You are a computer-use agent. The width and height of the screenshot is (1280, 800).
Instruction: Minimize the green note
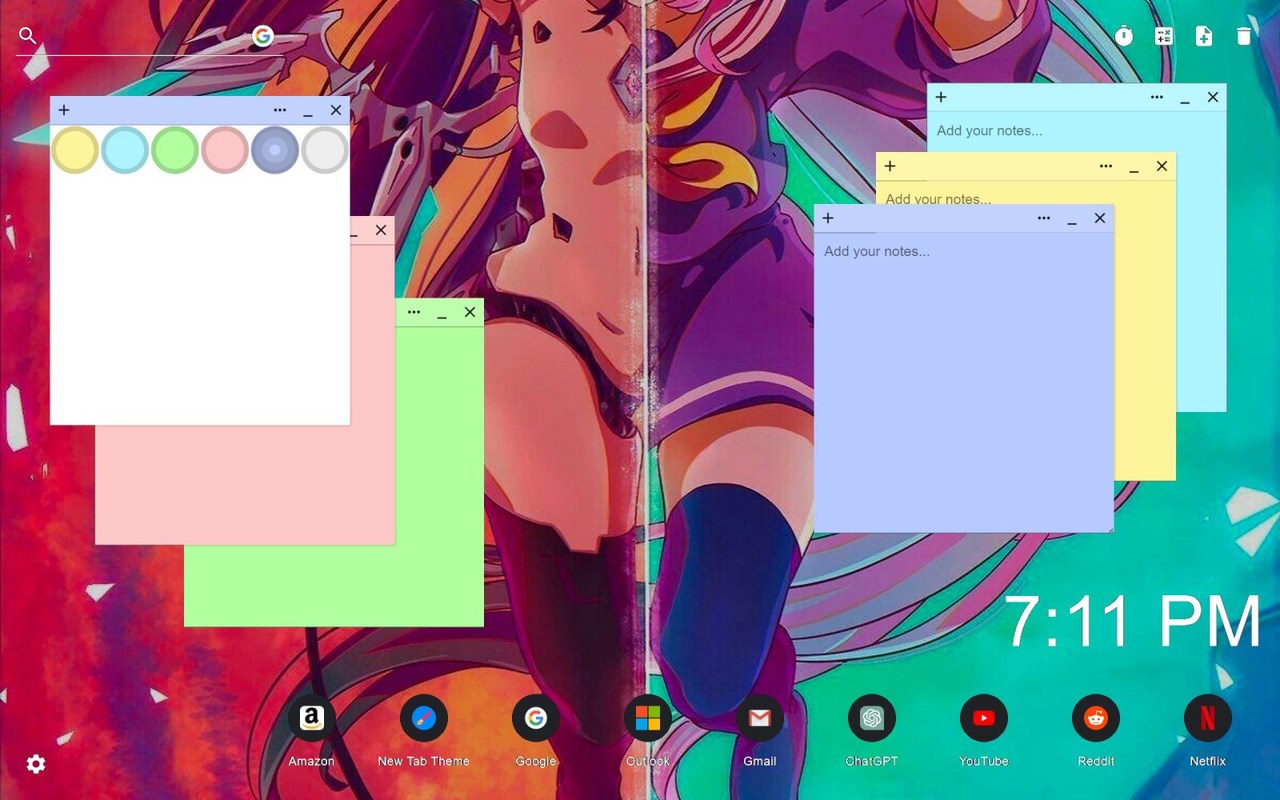click(442, 314)
